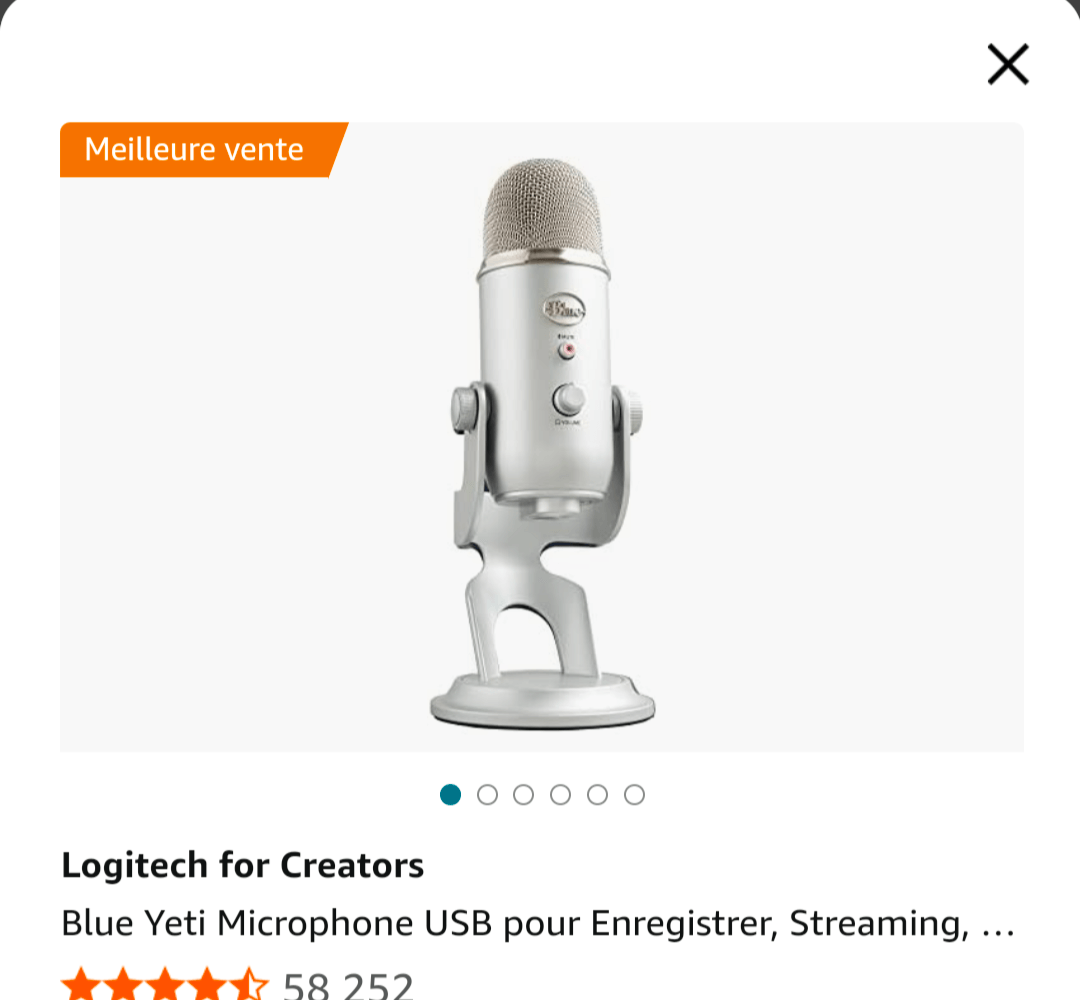Click the second orange rating star
Image resolution: width=1080 pixels, height=1000 pixels.
click(123, 983)
